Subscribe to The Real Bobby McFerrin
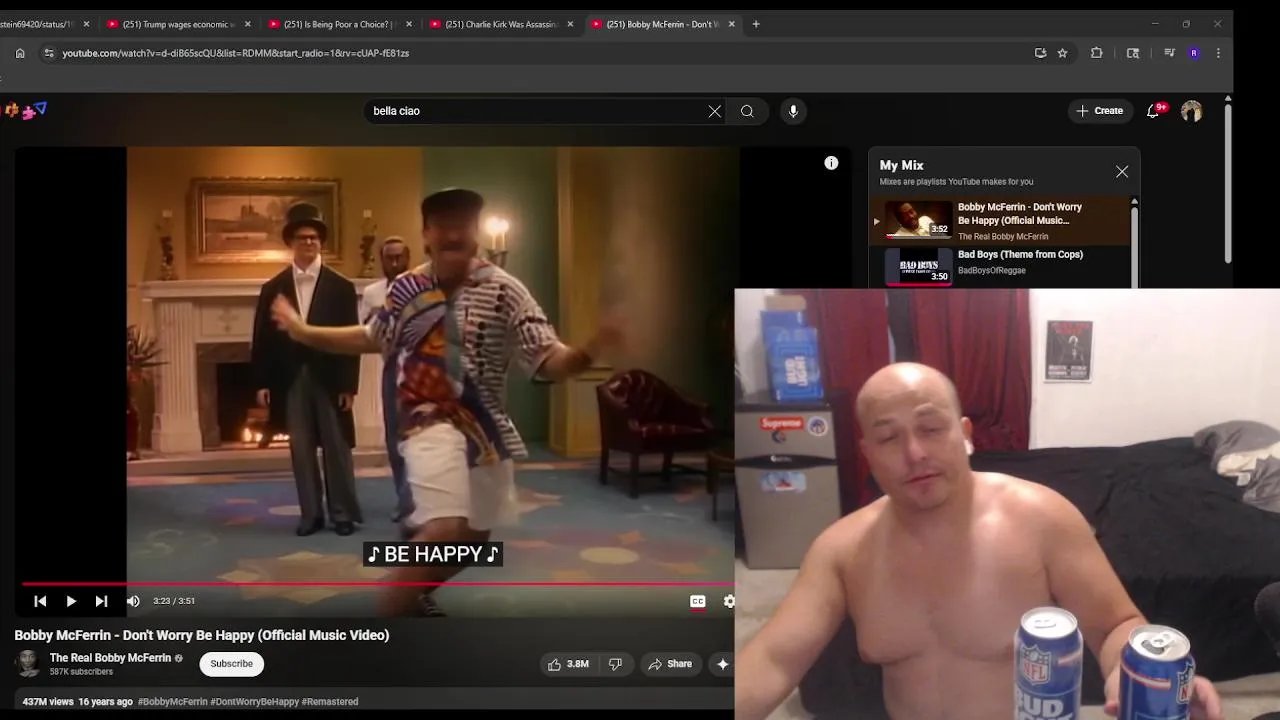 point(231,663)
